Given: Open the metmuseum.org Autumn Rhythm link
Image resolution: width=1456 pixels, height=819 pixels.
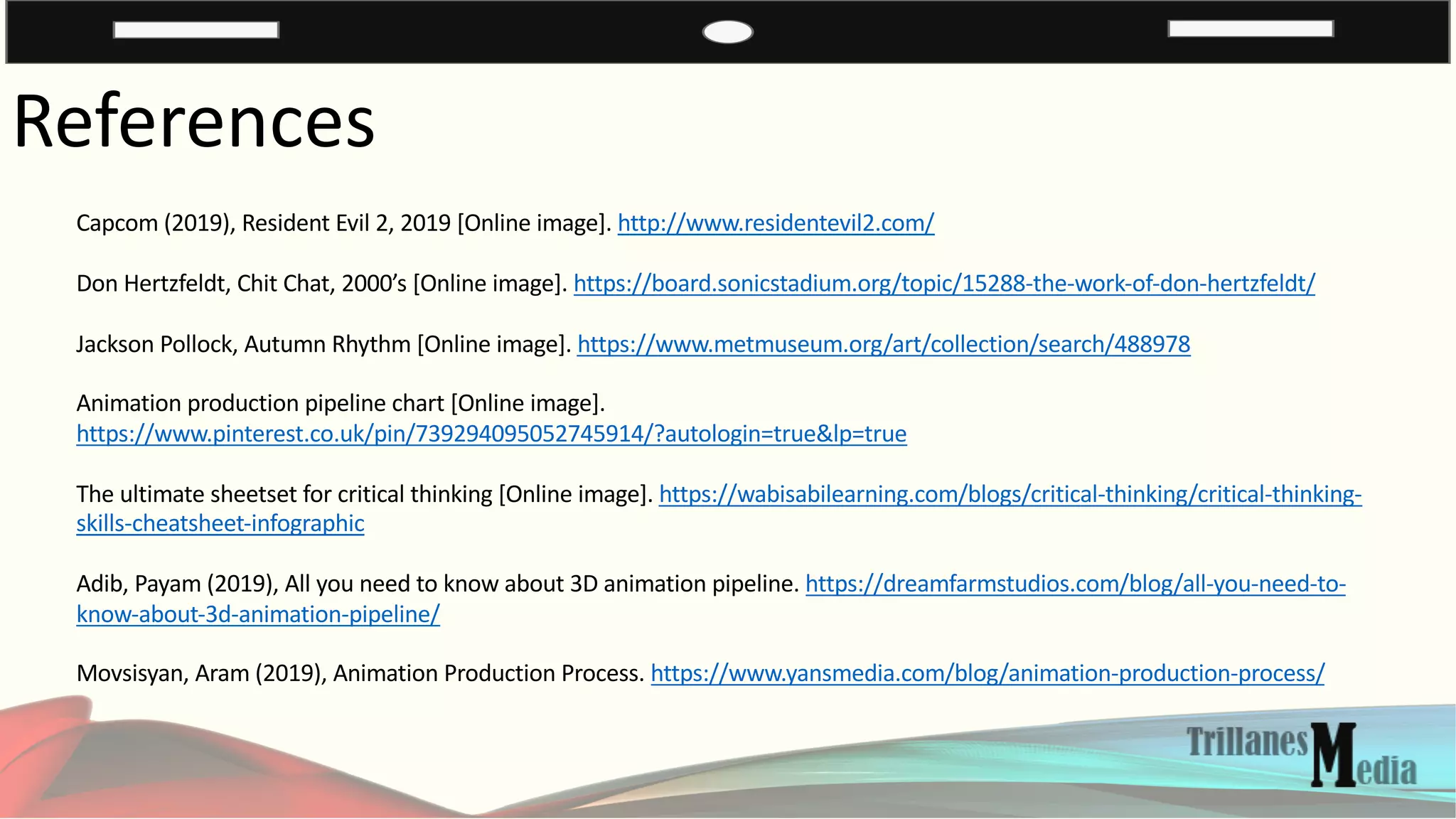Looking at the screenshot, I should point(883,344).
